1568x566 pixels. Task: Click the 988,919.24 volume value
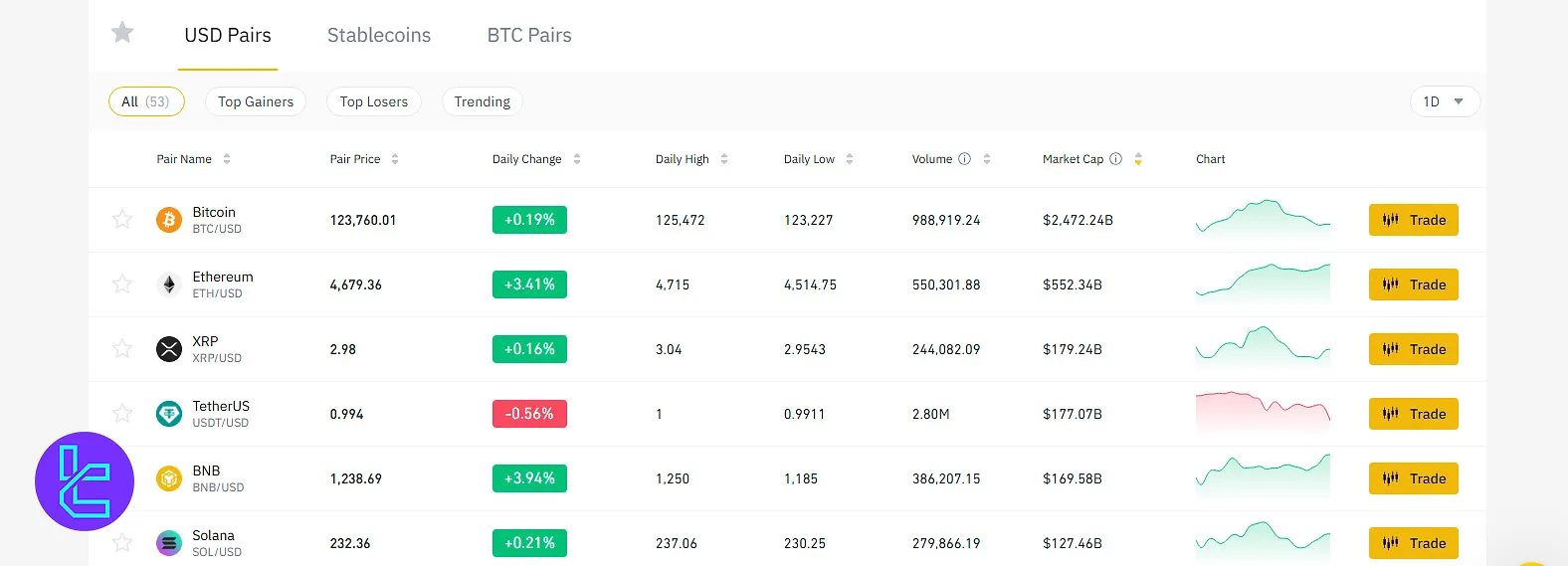(x=946, y=220)
